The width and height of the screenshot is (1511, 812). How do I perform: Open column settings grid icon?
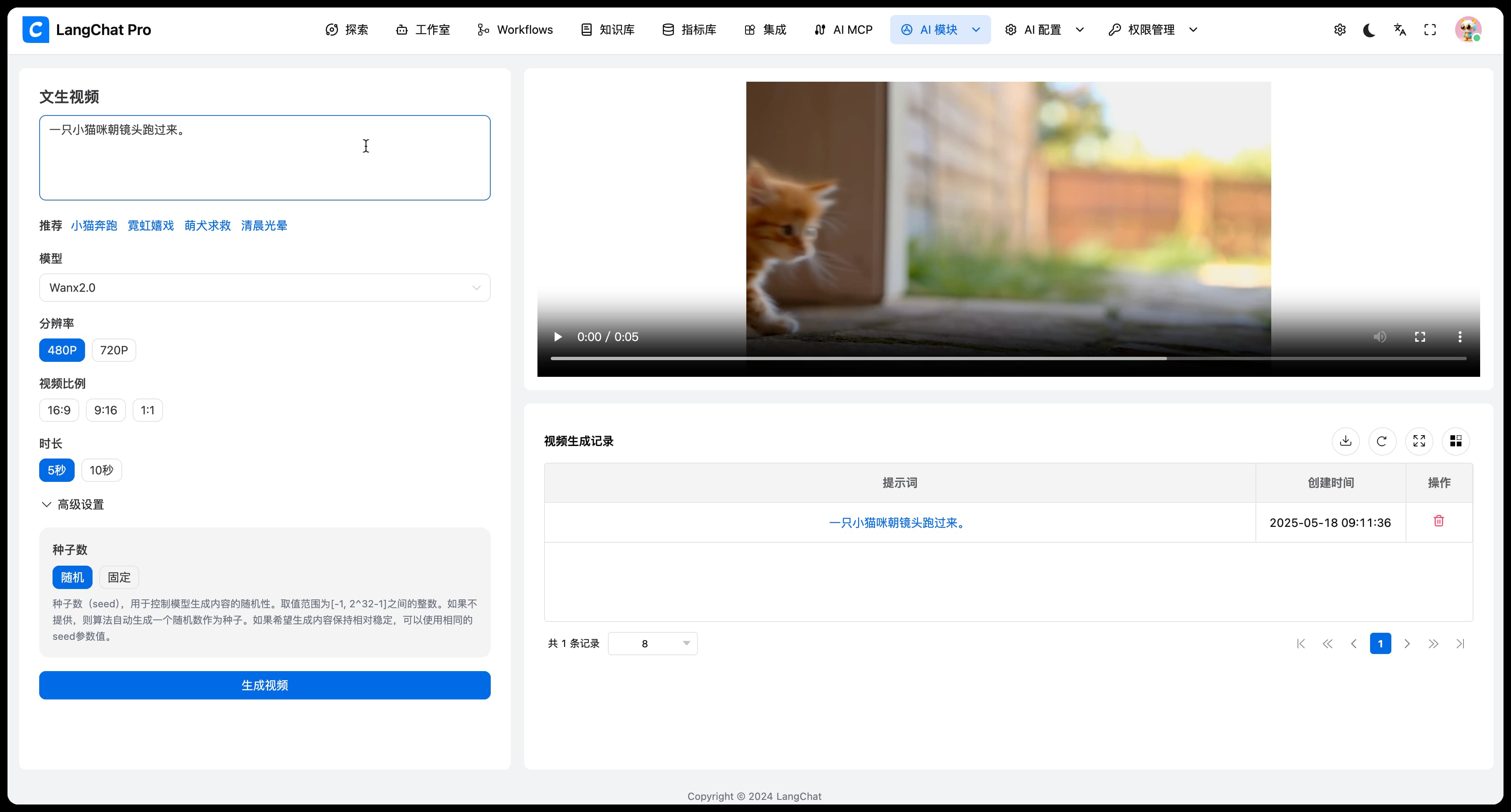point(1456,441)
